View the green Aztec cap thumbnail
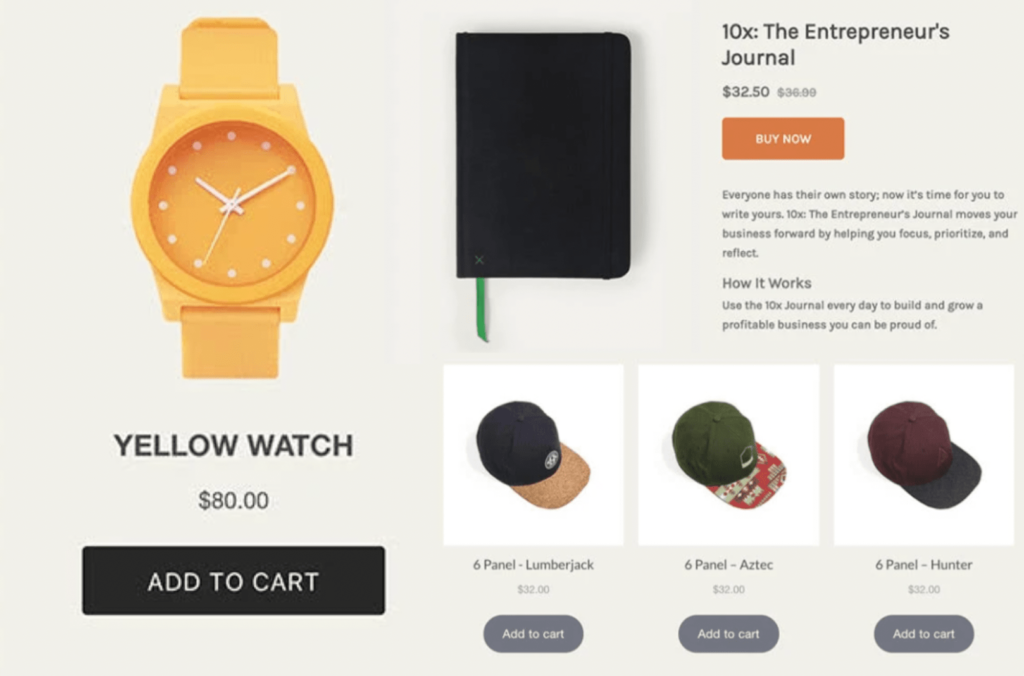Image resolution: width=1024 pixels, height=676 pixels. (x=728, y=455)
